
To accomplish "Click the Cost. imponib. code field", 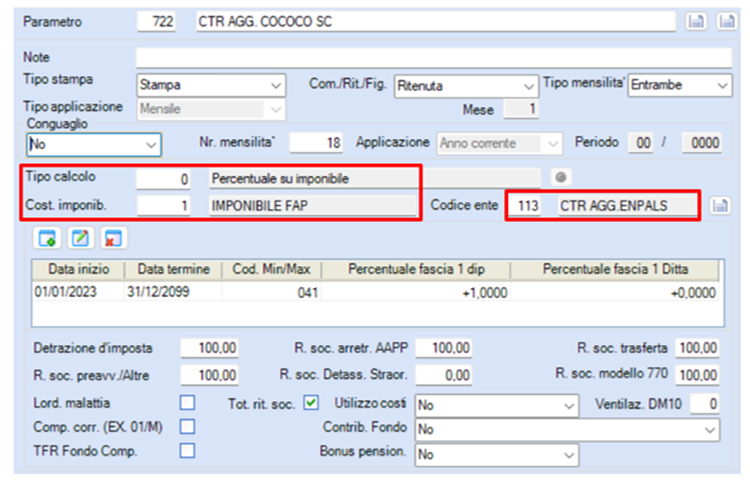I will click(x=163, y=206).
